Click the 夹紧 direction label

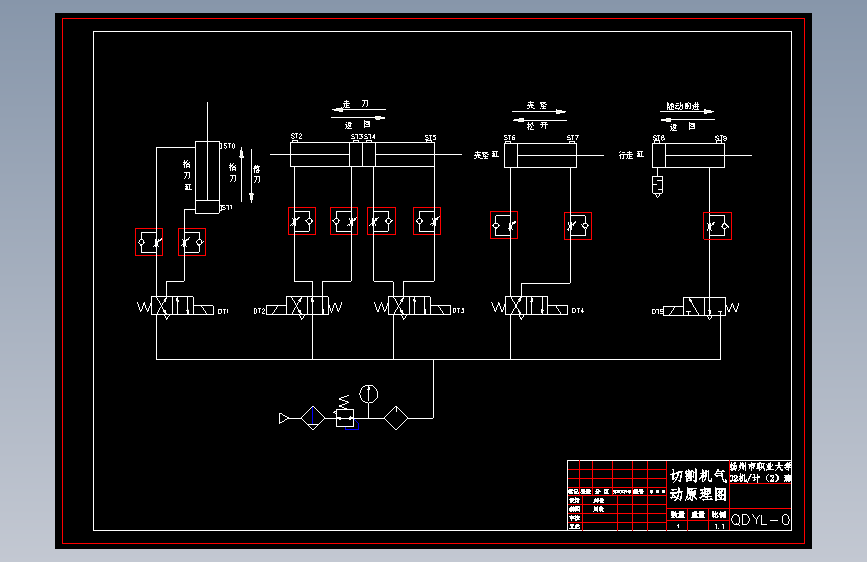537,105
